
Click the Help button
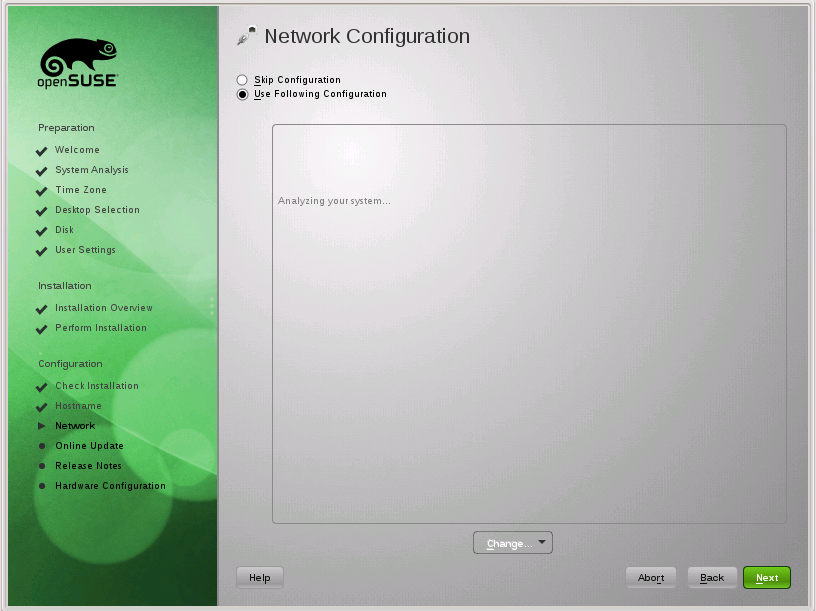click(x=260, y=578)
